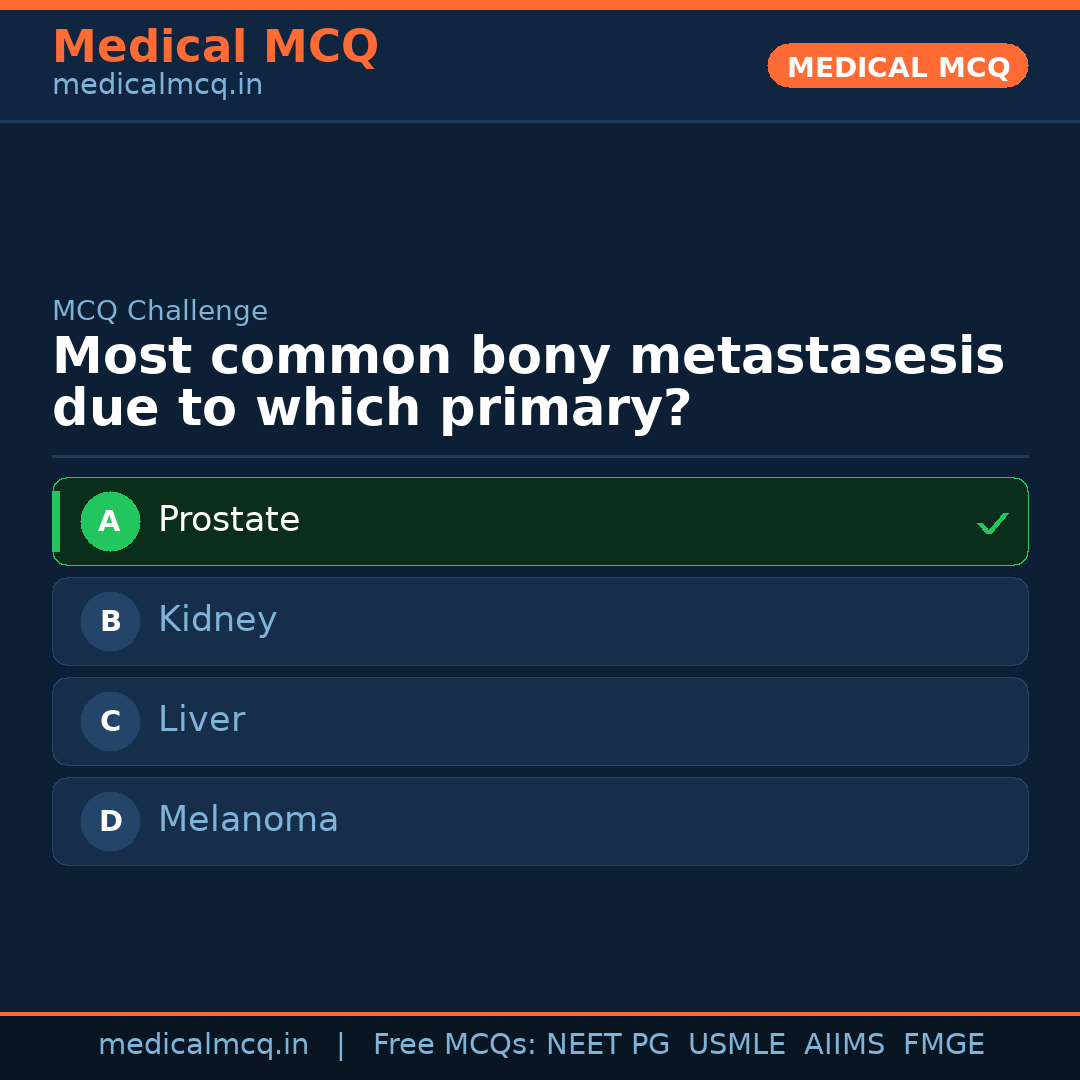Click the D letter circle badge

110,821
